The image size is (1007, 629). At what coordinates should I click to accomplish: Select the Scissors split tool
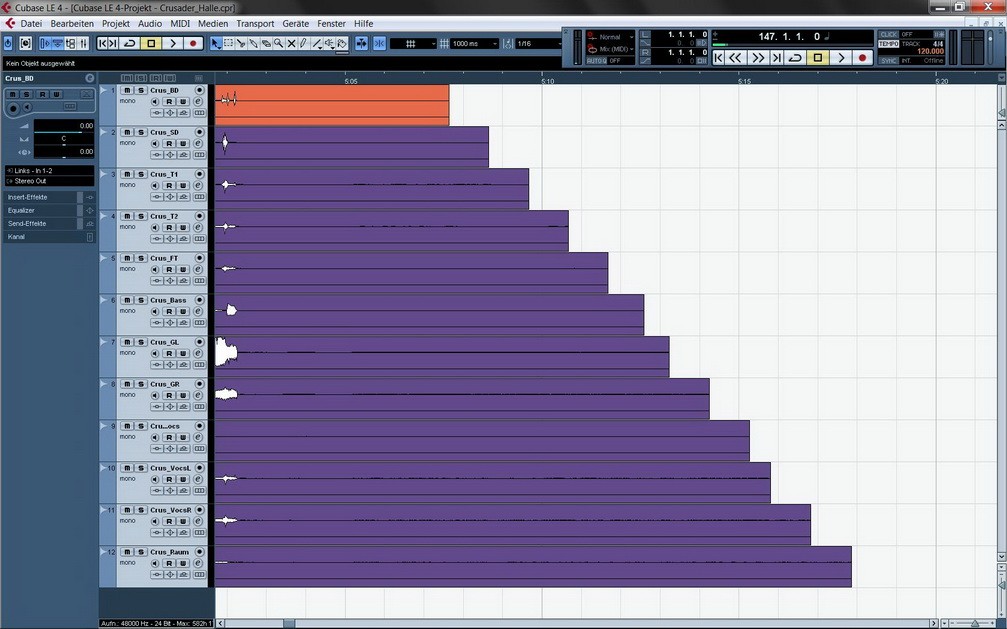pos(241,44)
